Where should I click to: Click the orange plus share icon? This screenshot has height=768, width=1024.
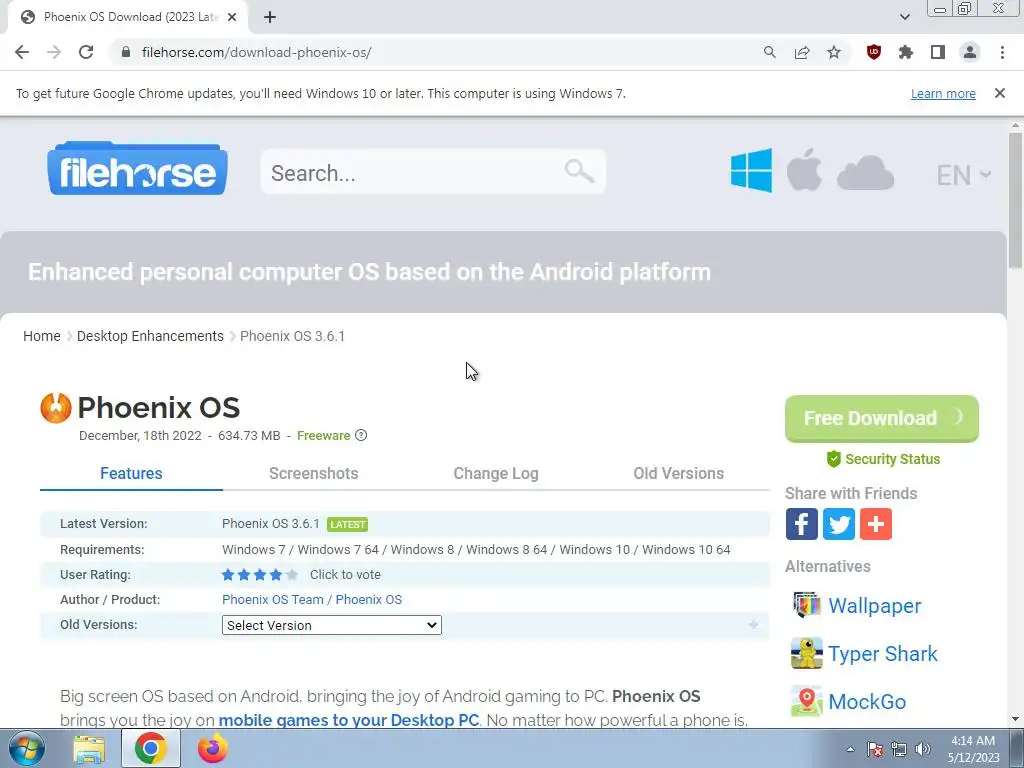pyautogui.click(x=876, y=524)
